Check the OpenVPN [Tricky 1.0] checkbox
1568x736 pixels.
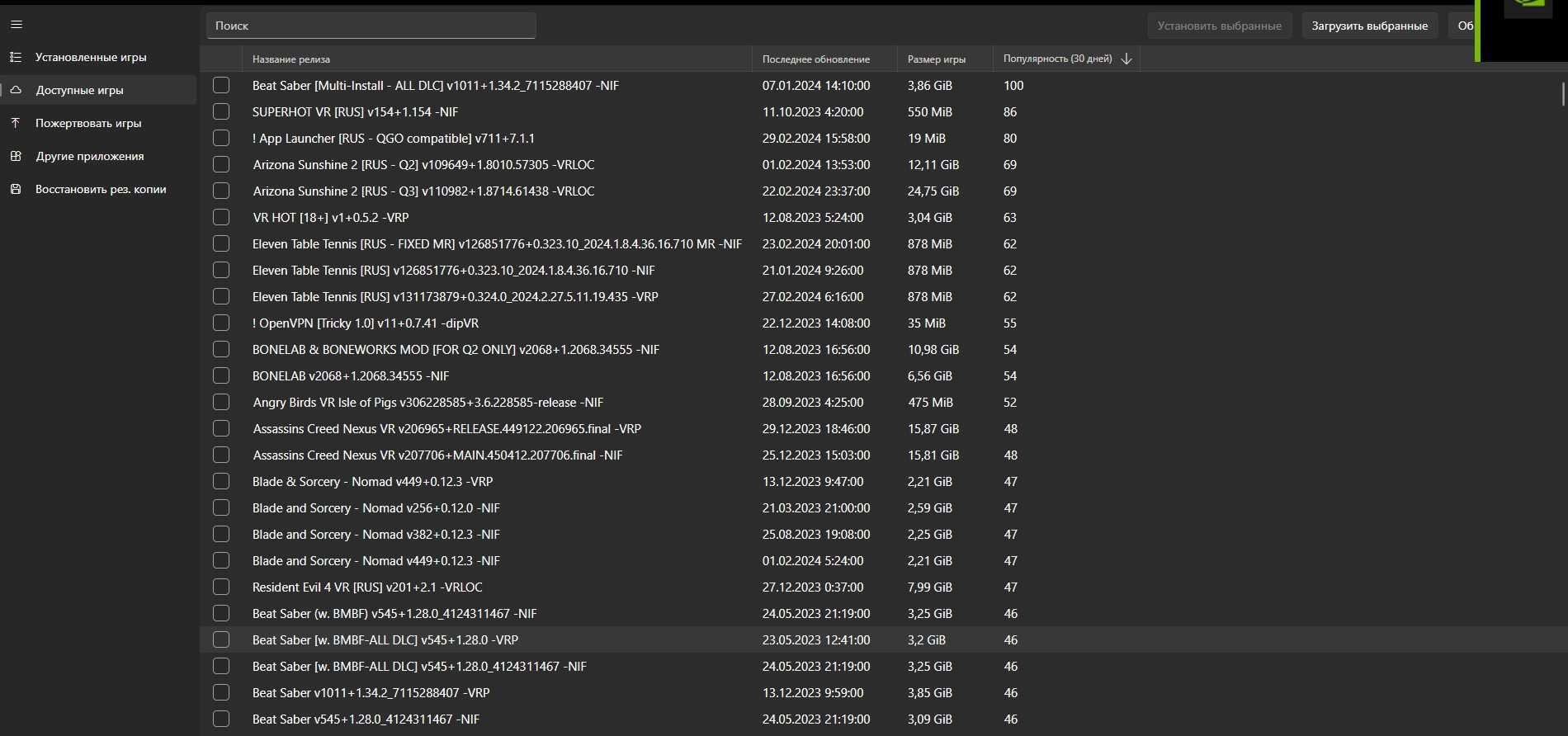pos(221,323)
